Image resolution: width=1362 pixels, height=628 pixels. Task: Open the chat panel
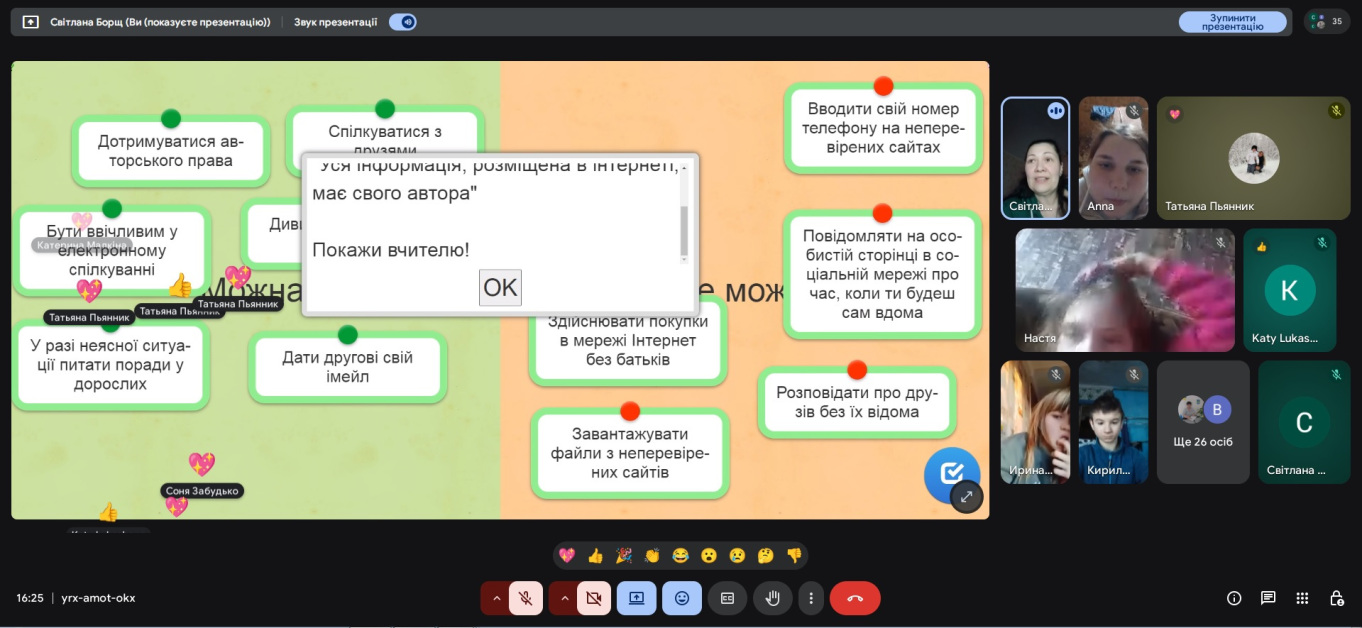(1268, 598)
